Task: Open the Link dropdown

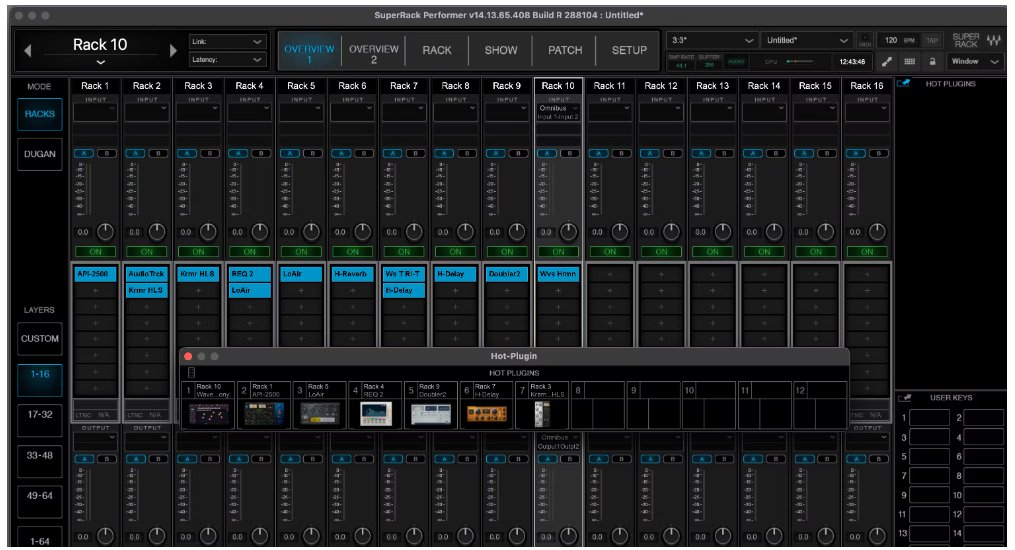Action: pos(228,41)
